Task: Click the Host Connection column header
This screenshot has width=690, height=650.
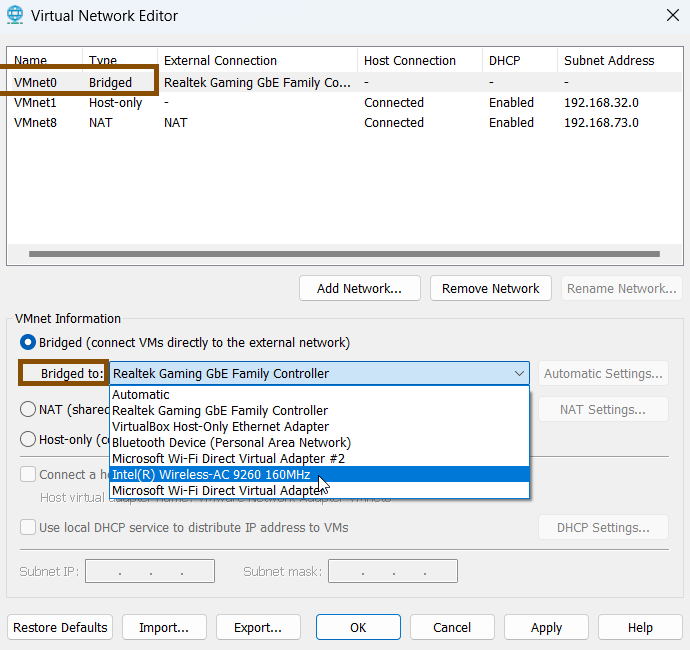Action: (x=420, y=60)
